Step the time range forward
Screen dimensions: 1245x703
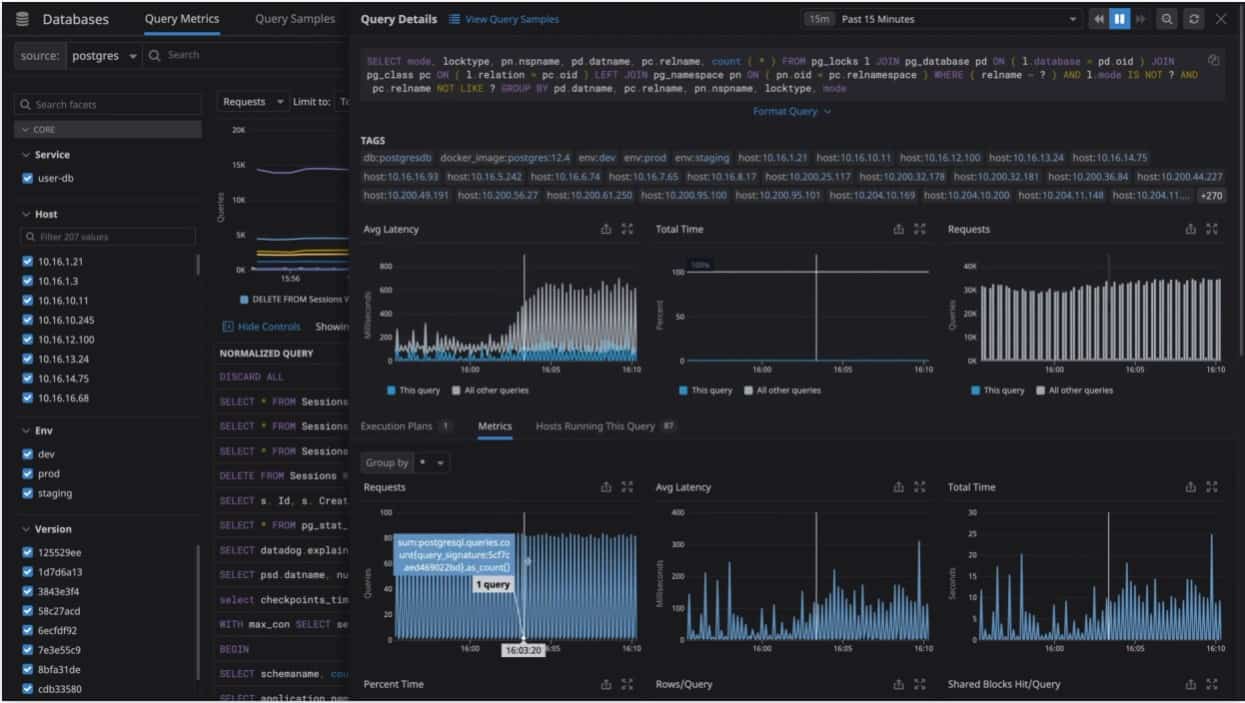tap(1140, 19)
